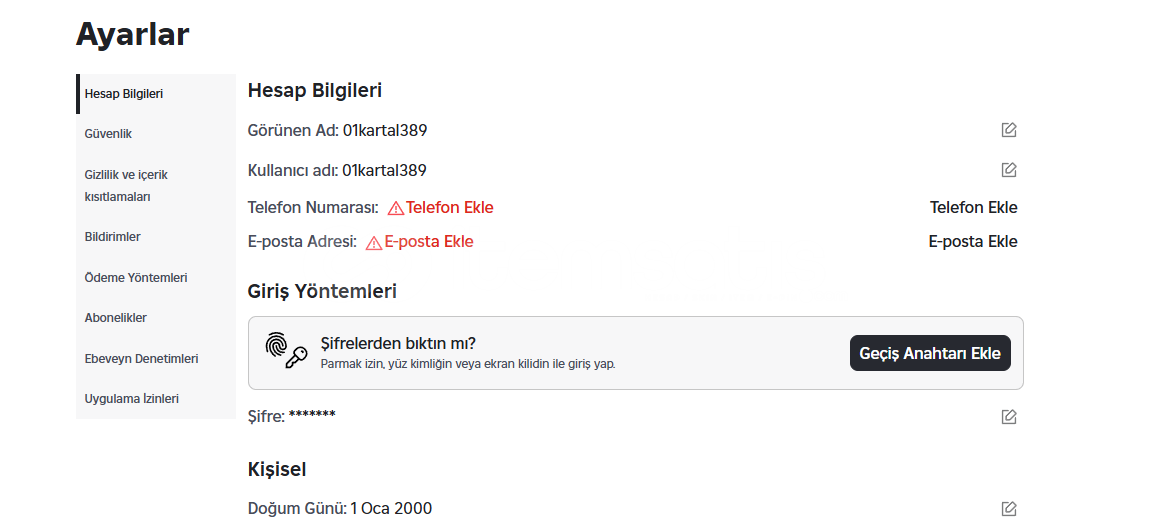The image size is (1150, 528).
Task: Click the black E-posta Ekle button at right
Action: coord(973,241)
